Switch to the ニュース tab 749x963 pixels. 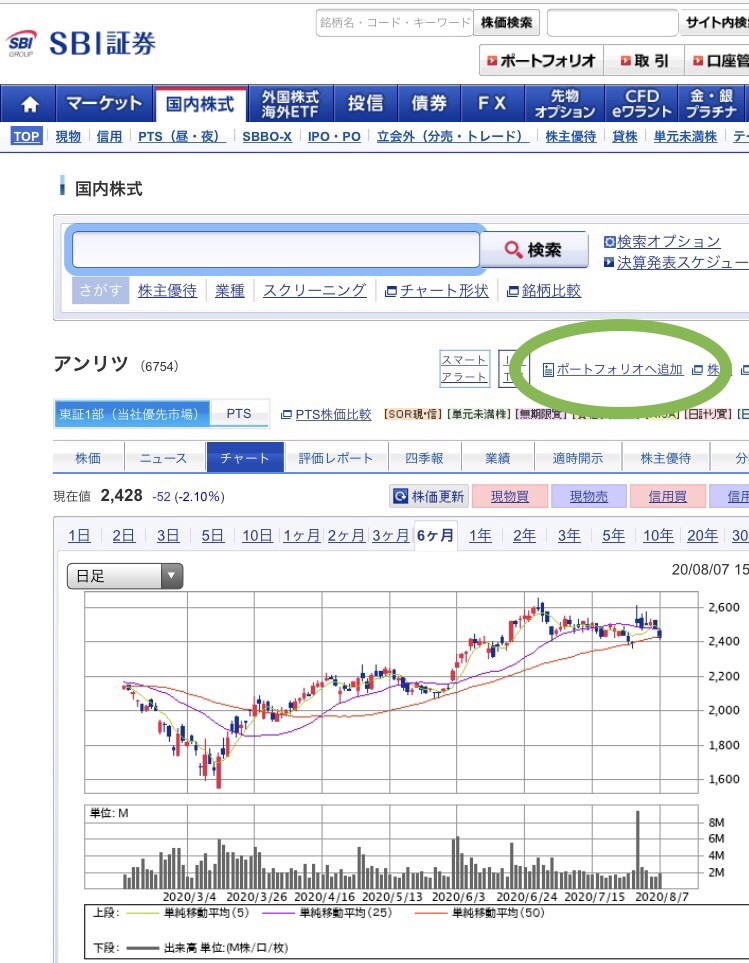click(x=163, y=458)
